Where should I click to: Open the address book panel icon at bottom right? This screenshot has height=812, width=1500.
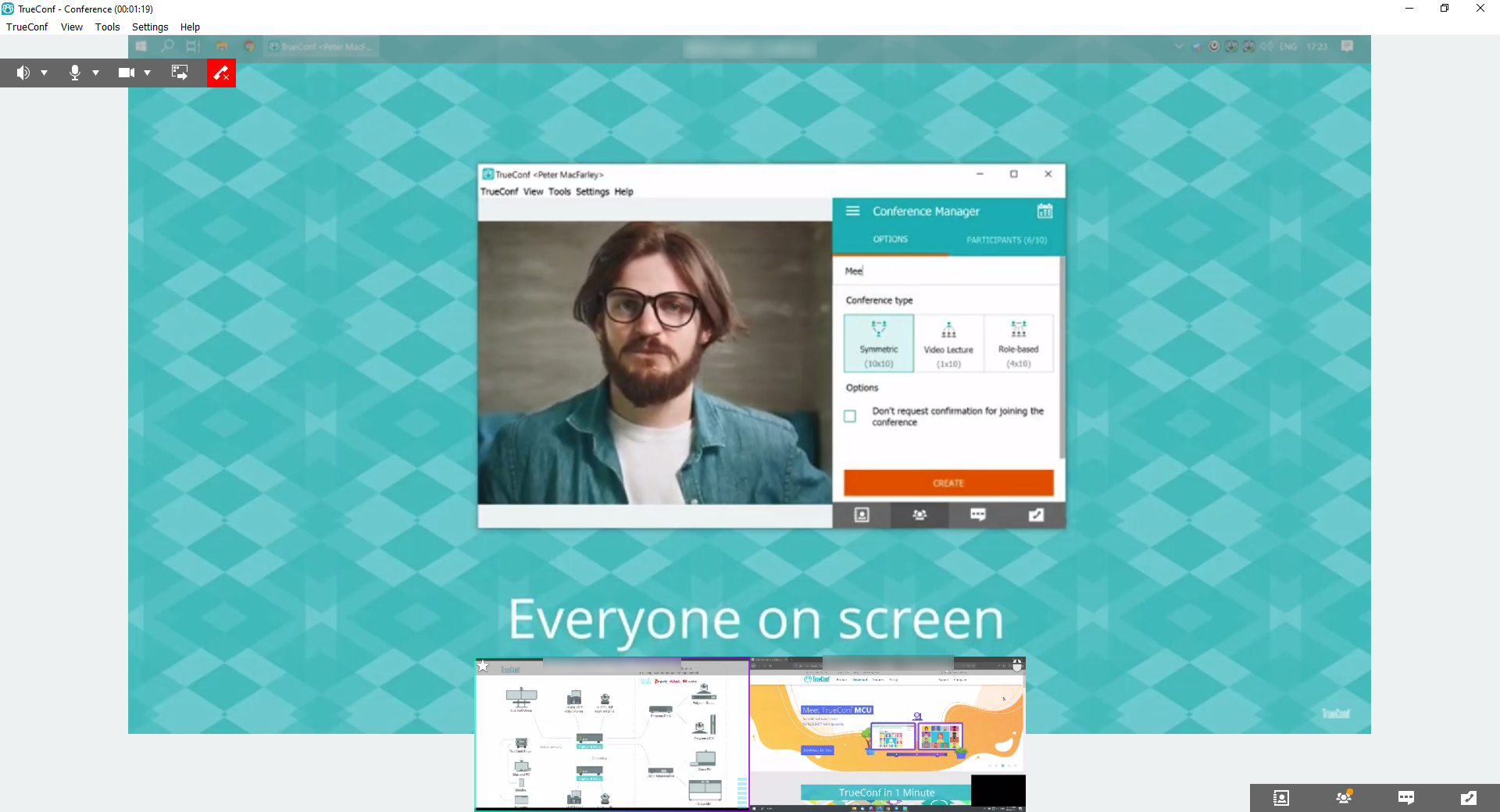click(1281, 798)
